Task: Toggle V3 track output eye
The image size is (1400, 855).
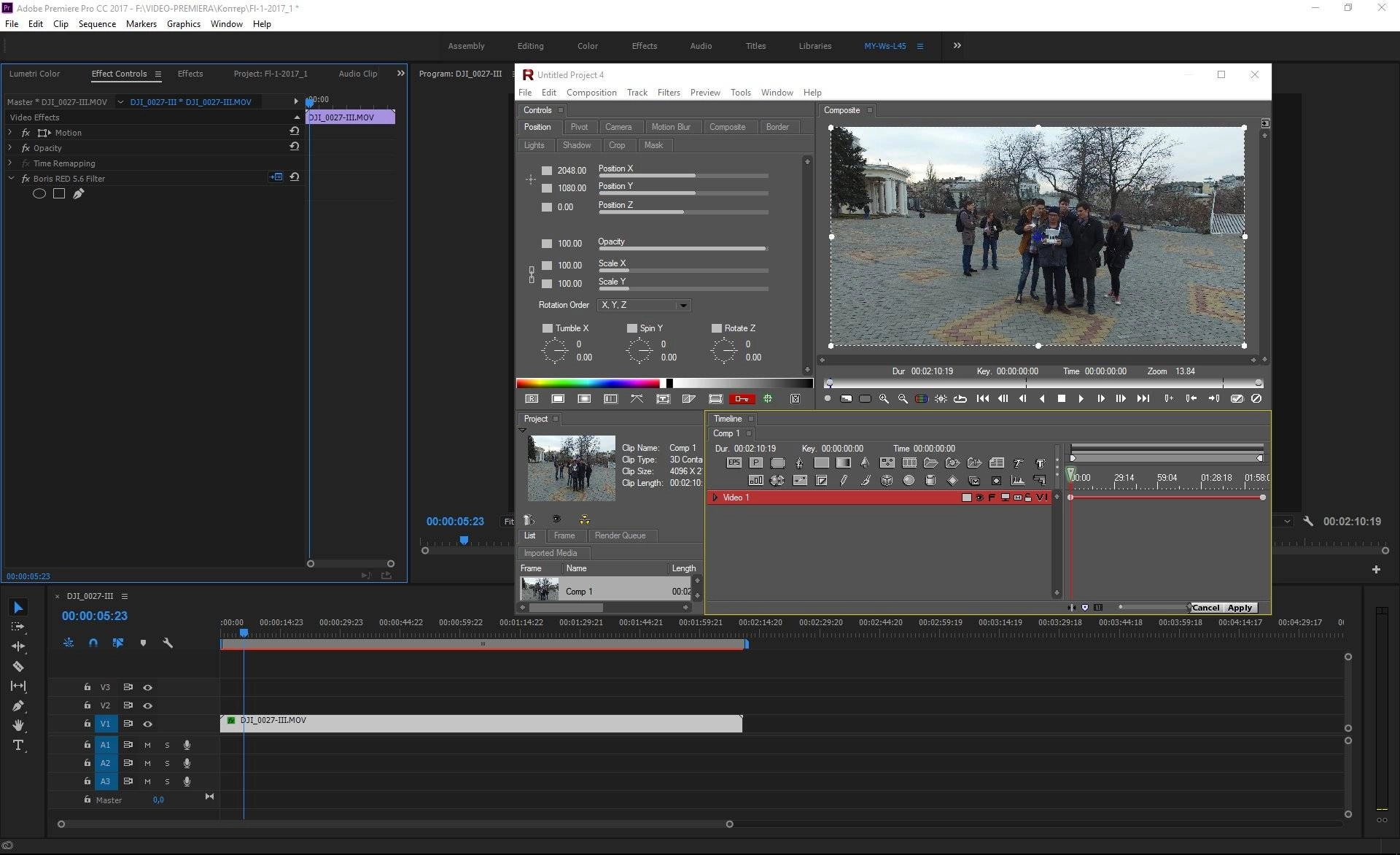Action: click(148, 688)
